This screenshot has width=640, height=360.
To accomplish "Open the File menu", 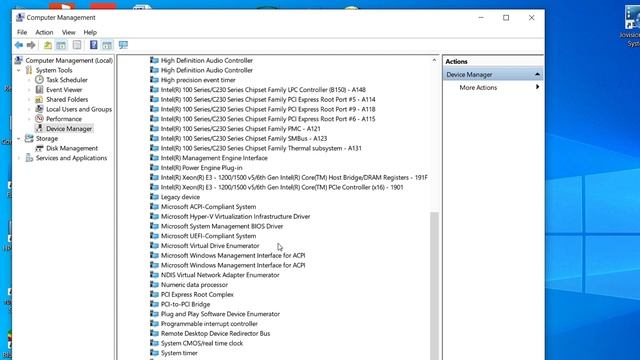I will pos(22,32).
